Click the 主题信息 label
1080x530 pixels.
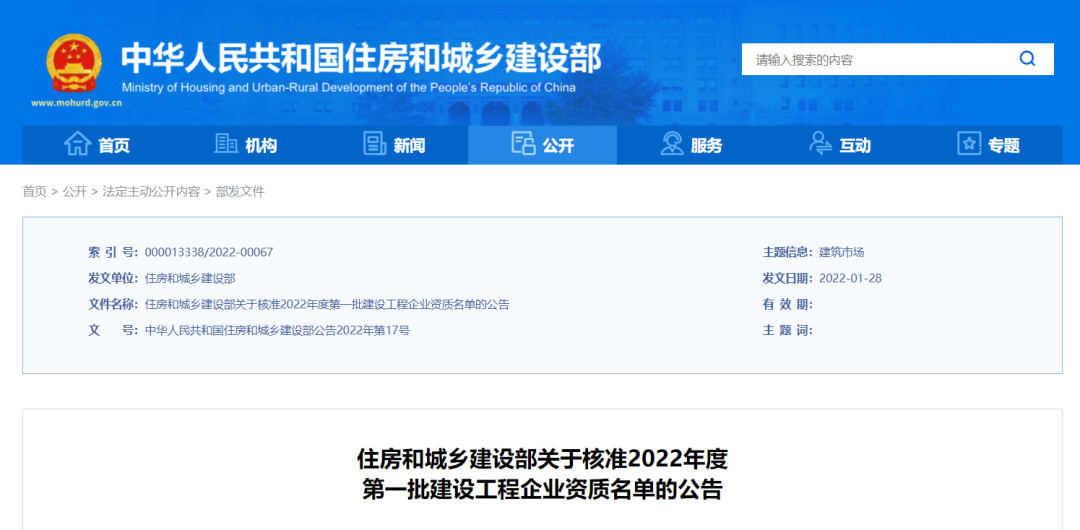788,252
